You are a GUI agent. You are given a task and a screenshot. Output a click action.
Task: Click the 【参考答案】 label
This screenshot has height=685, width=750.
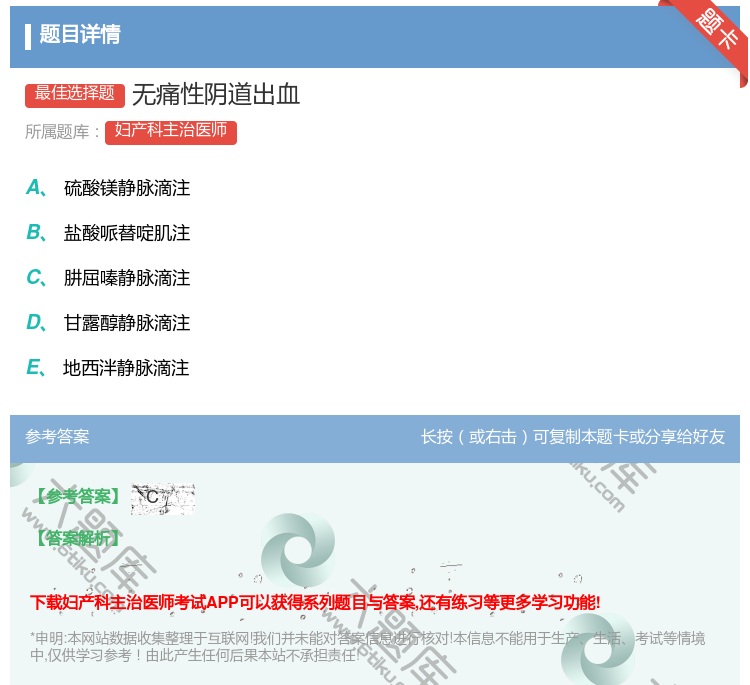(77, 497)
